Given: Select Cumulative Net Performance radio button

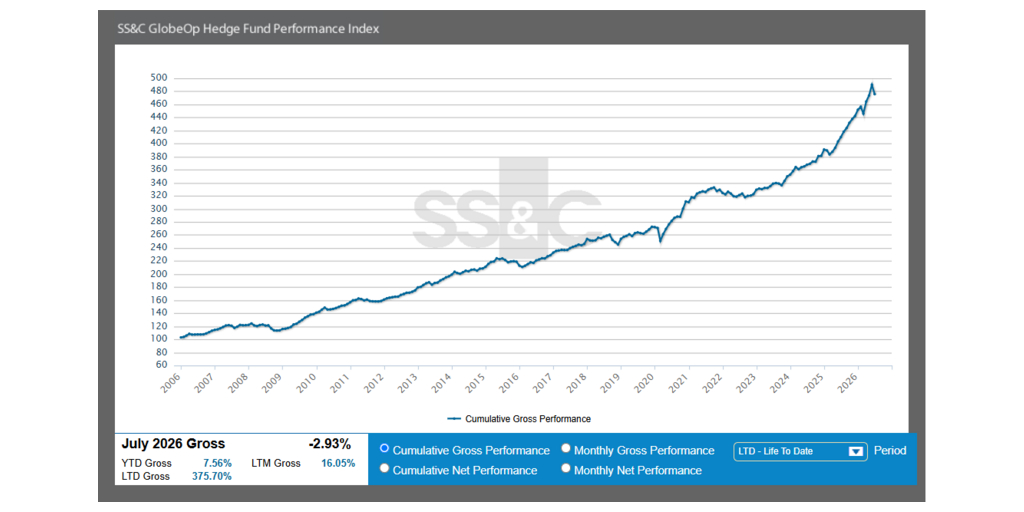Looking at the screenshot, I should [x=384, y=468].
